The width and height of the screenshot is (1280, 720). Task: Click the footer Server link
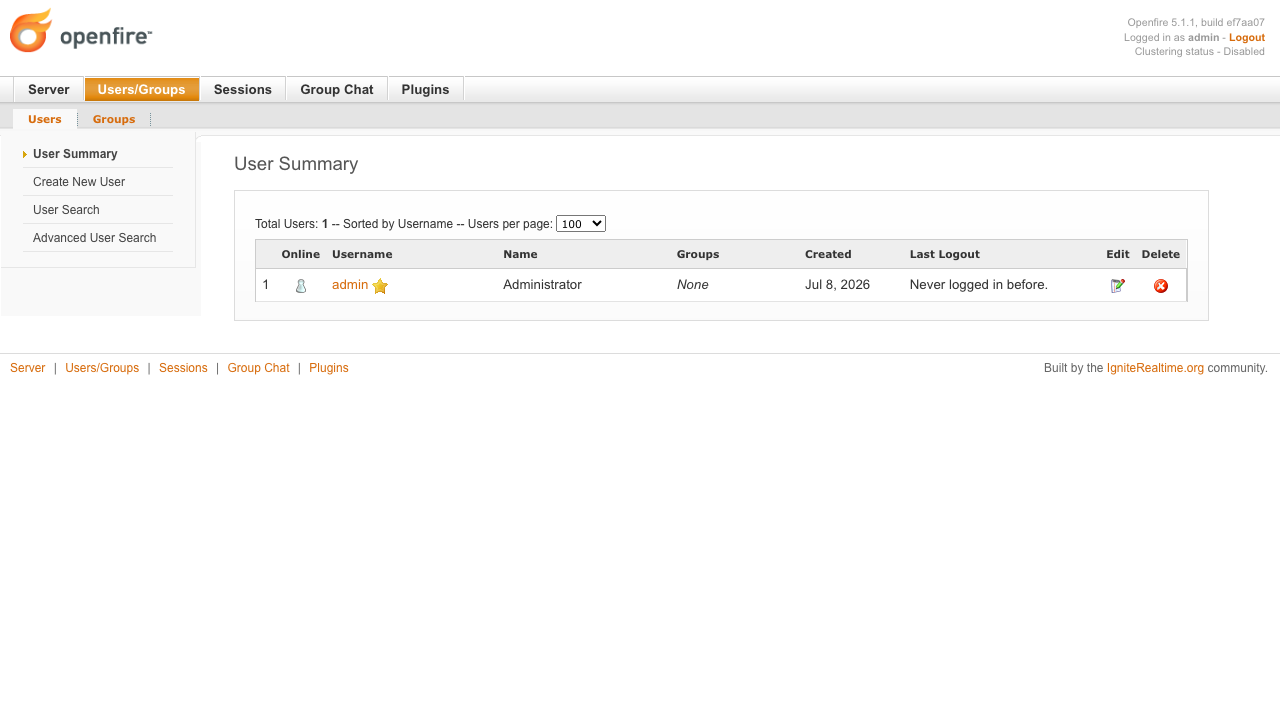[28, 368]
